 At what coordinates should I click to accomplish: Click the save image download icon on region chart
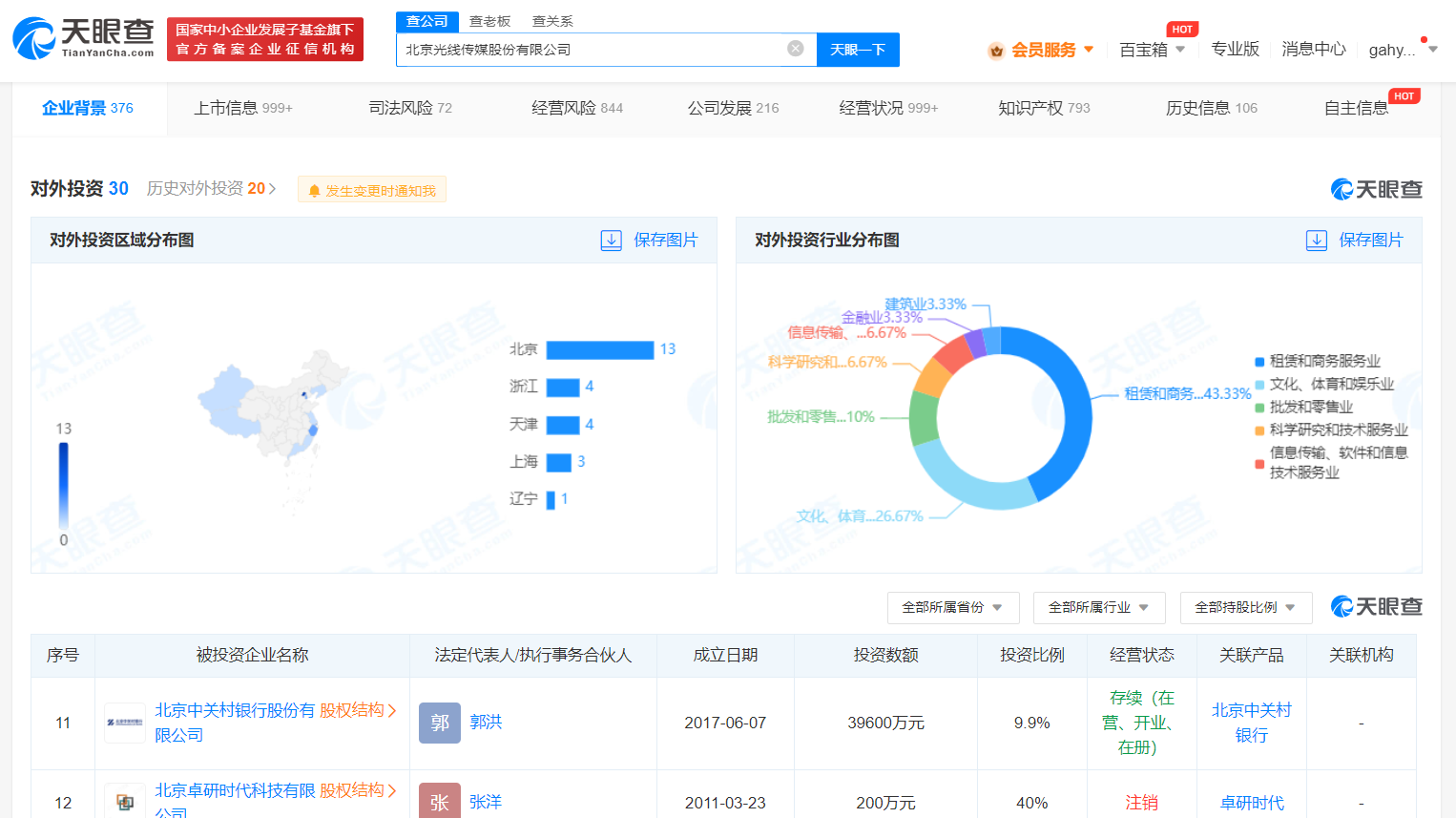coord(611,241)
